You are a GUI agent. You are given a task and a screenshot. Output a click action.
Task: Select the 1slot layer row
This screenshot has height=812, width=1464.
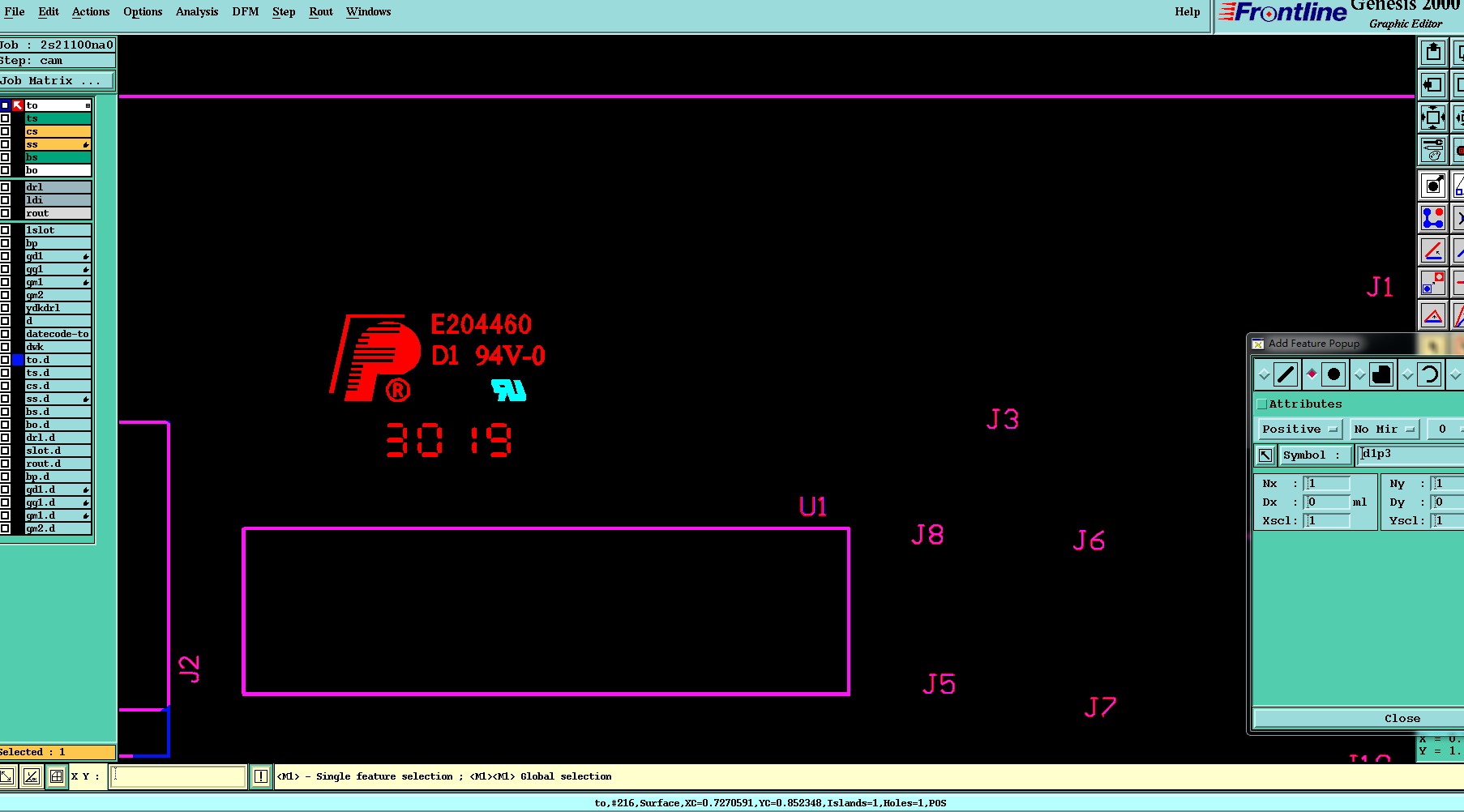point(58,230)
